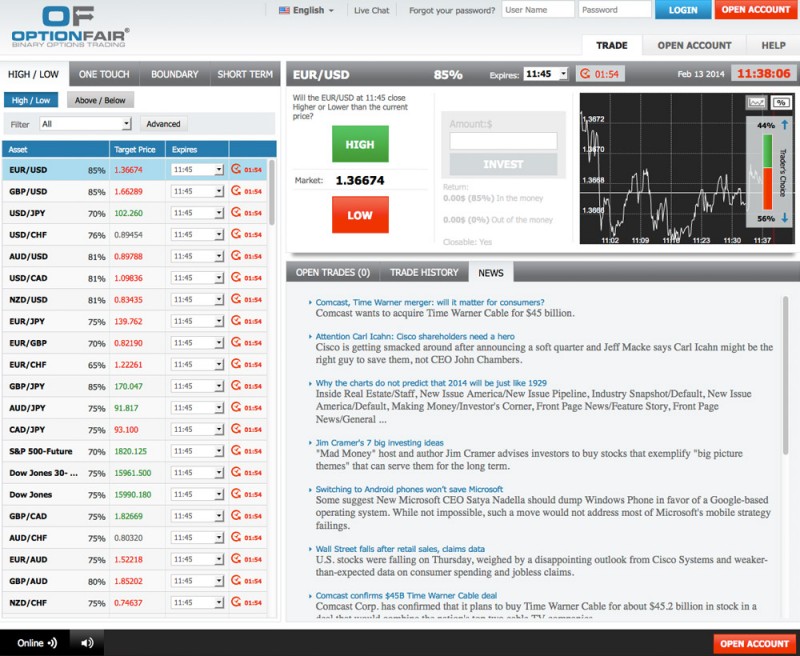
Task: Click the Online status indicator in bottom bar
Action: point(37,643)
